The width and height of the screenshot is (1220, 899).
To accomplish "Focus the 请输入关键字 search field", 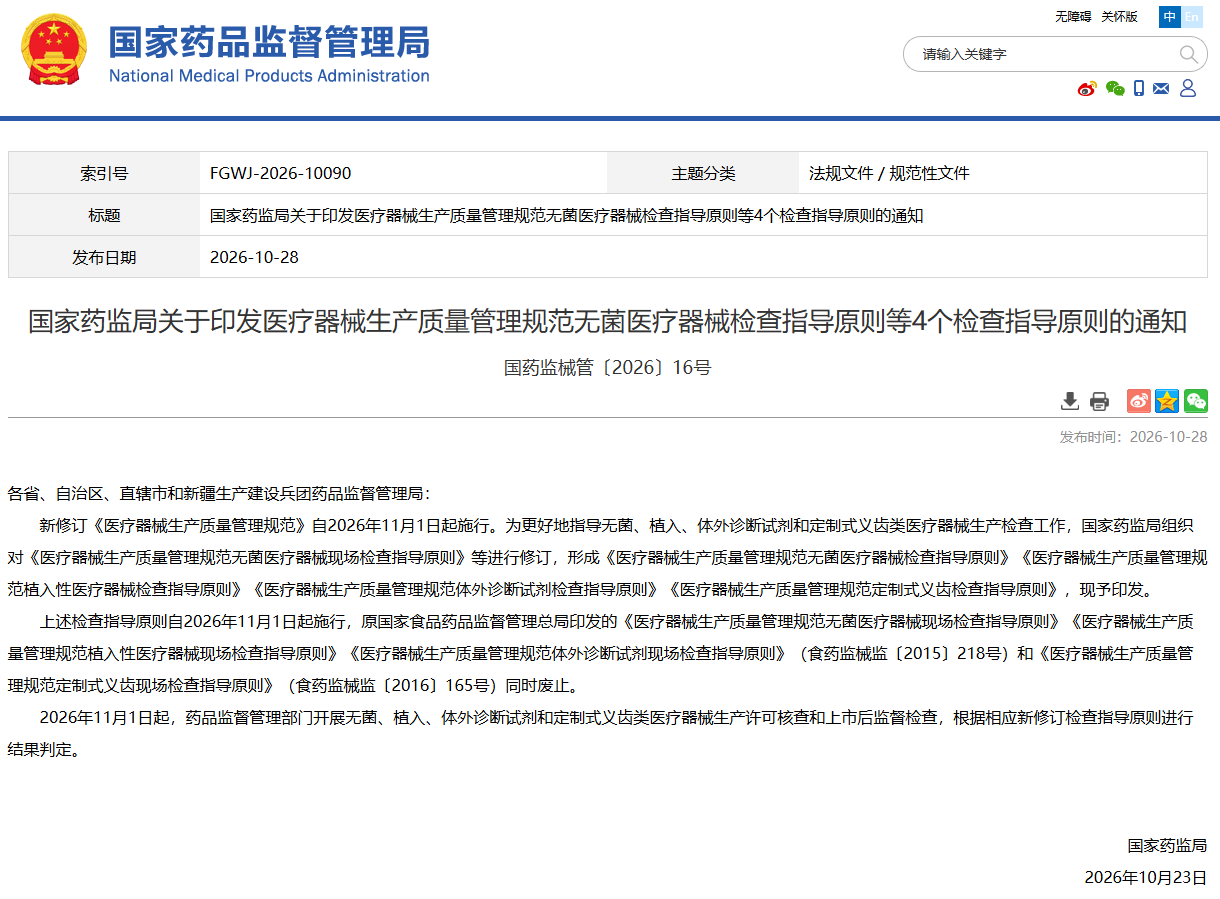I will pos(1040,54).
